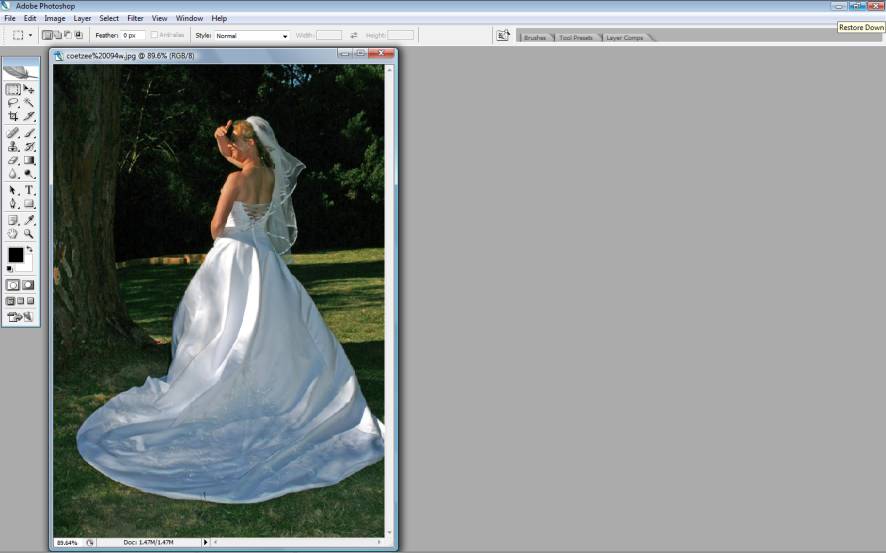The height and width of the screenshot is (553, 886).
Task: Reset default foreground and background colors
Action: click(x=9, y=269)
